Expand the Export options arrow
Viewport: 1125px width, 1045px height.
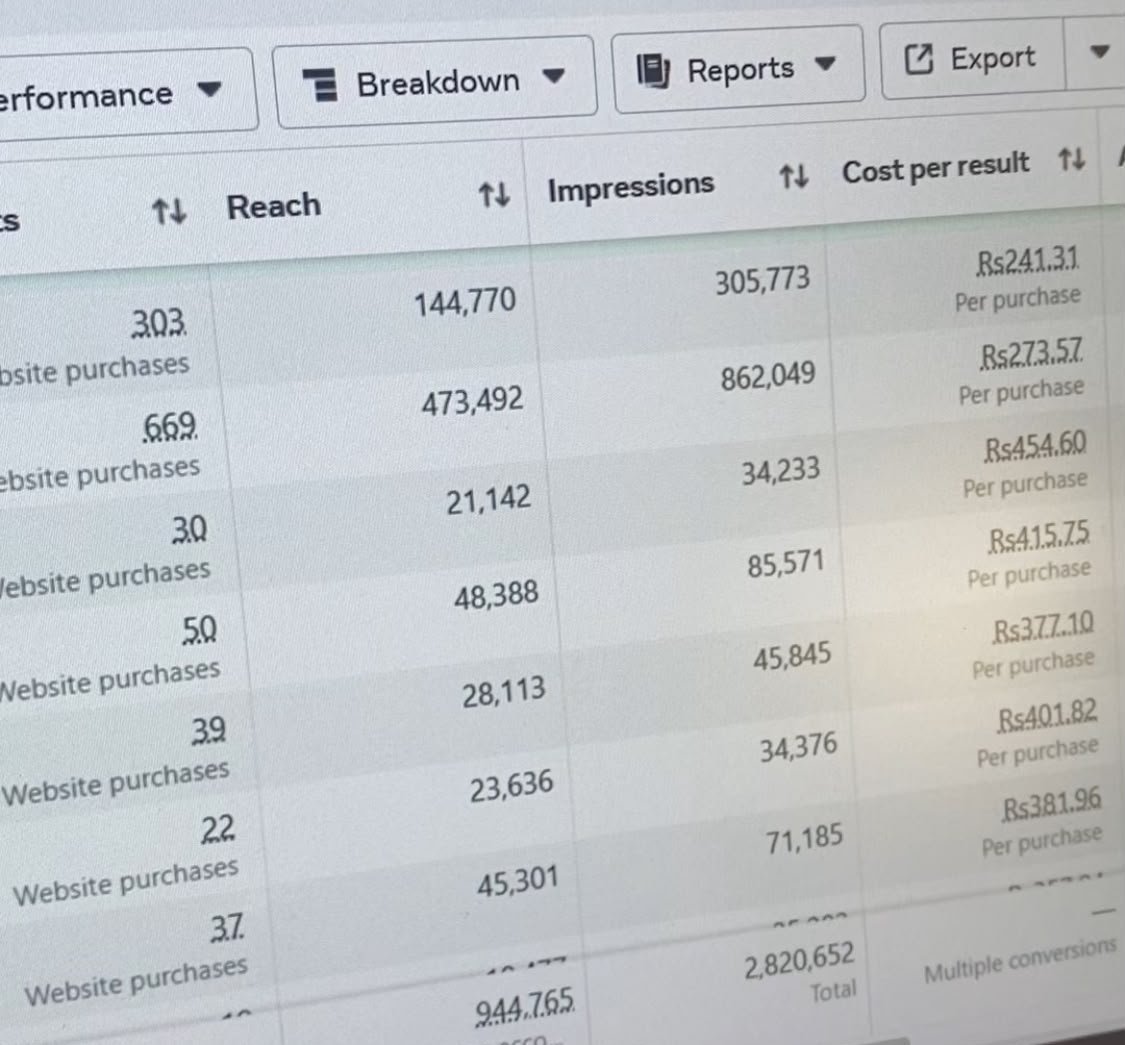pos(1098,52)
